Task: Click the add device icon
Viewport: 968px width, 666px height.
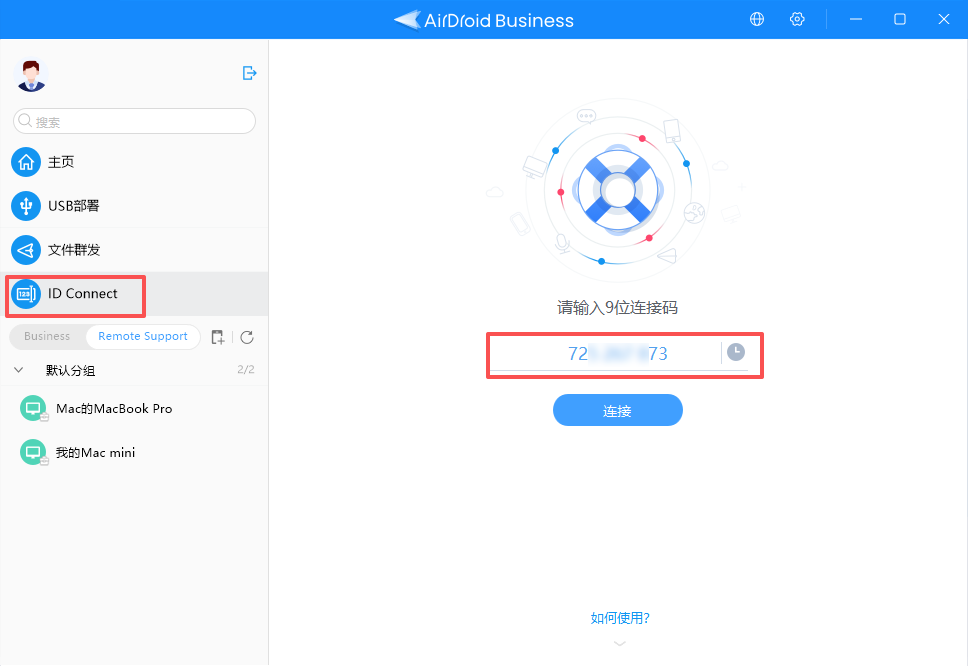Action: click(217, 337)
